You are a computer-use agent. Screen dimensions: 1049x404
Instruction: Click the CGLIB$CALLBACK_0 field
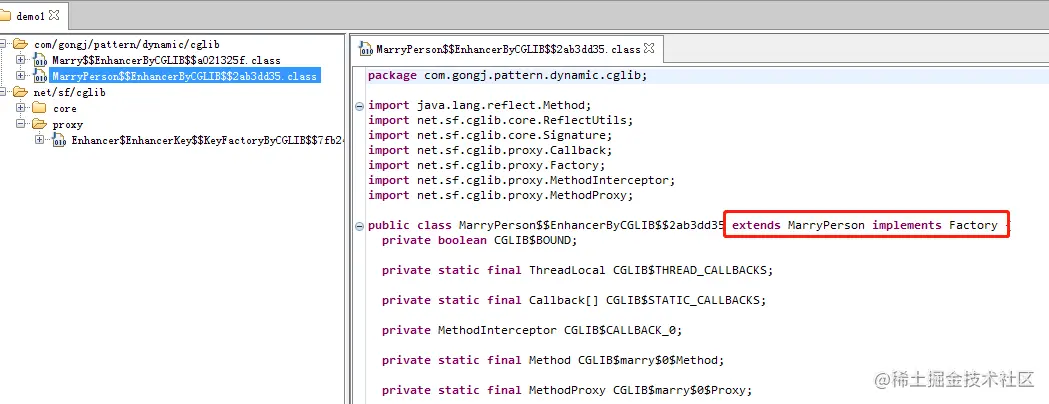(x=532, y=330)
